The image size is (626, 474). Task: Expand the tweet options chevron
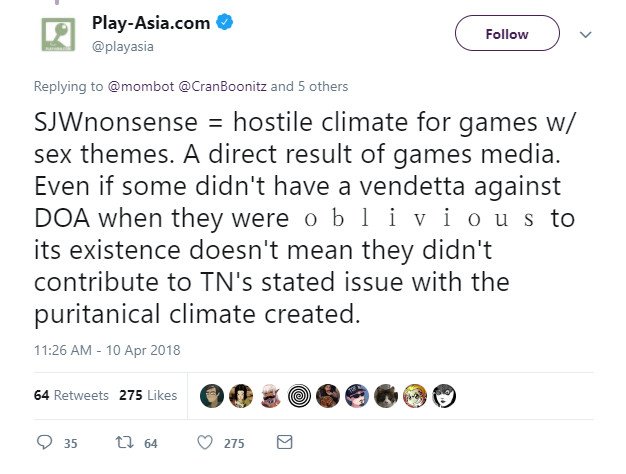(585, 35)
